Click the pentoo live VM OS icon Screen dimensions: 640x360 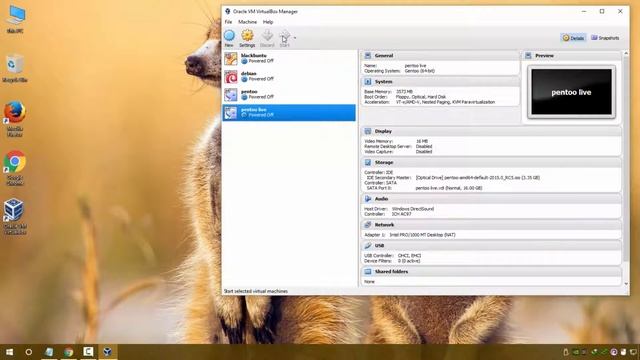[231, 113]
